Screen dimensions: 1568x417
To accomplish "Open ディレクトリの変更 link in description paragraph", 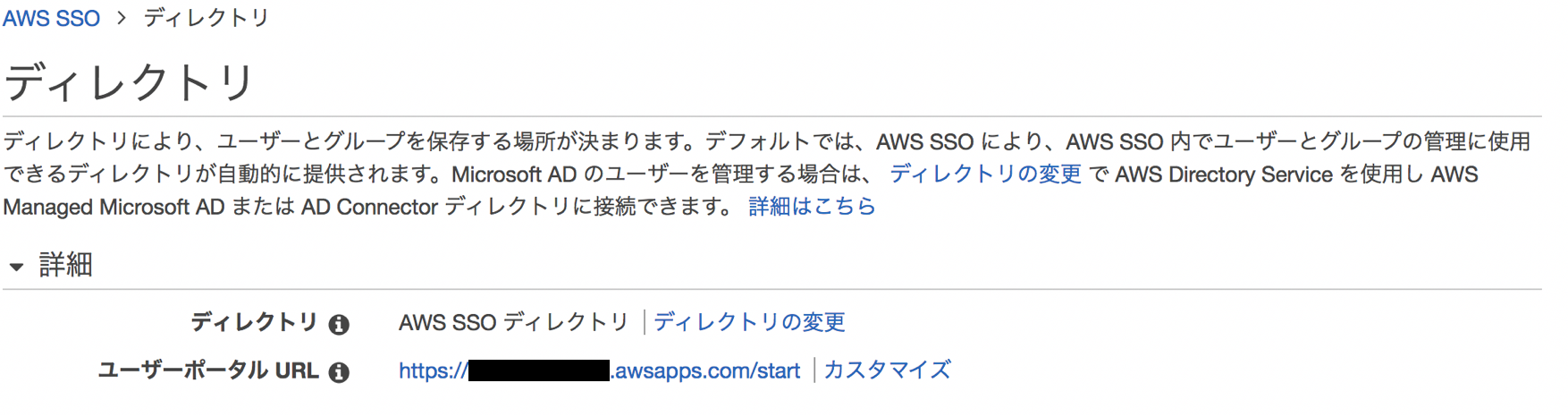I will pos(985,174).
